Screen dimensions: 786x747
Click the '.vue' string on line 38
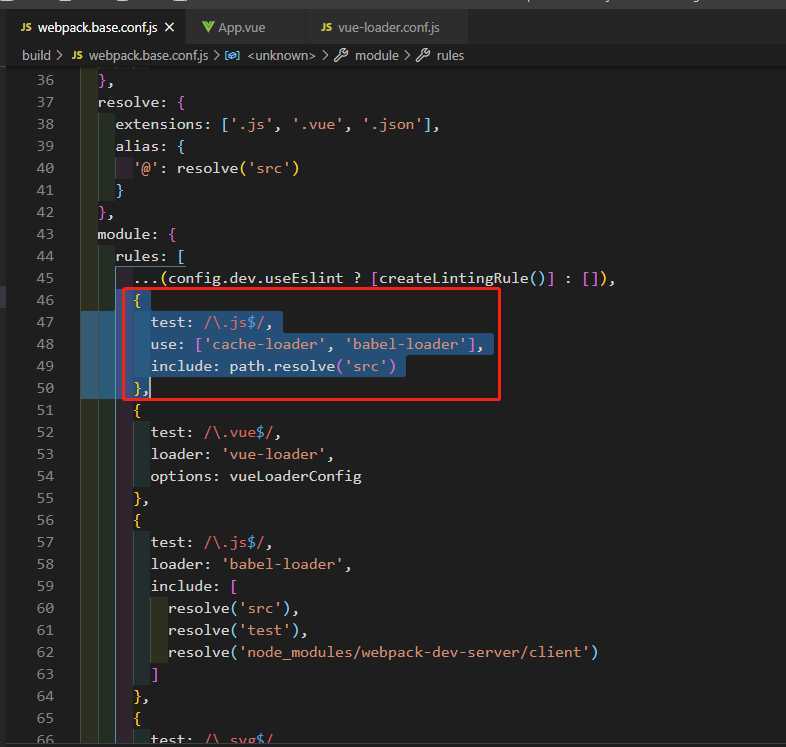[x=317, y=124]
